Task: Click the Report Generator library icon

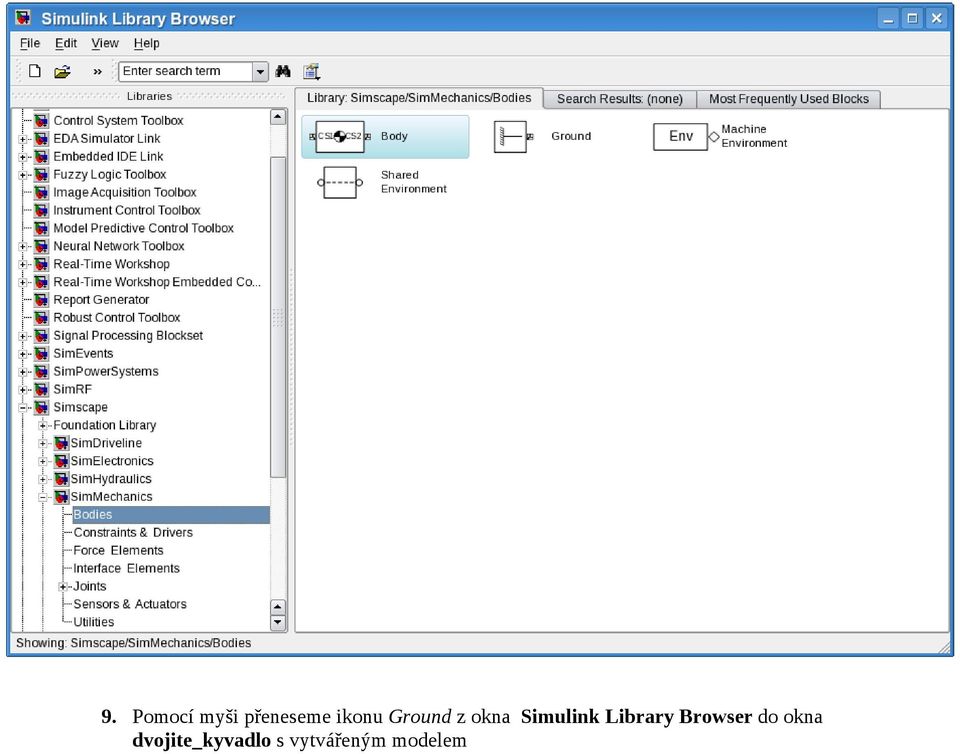Action: 41,299
